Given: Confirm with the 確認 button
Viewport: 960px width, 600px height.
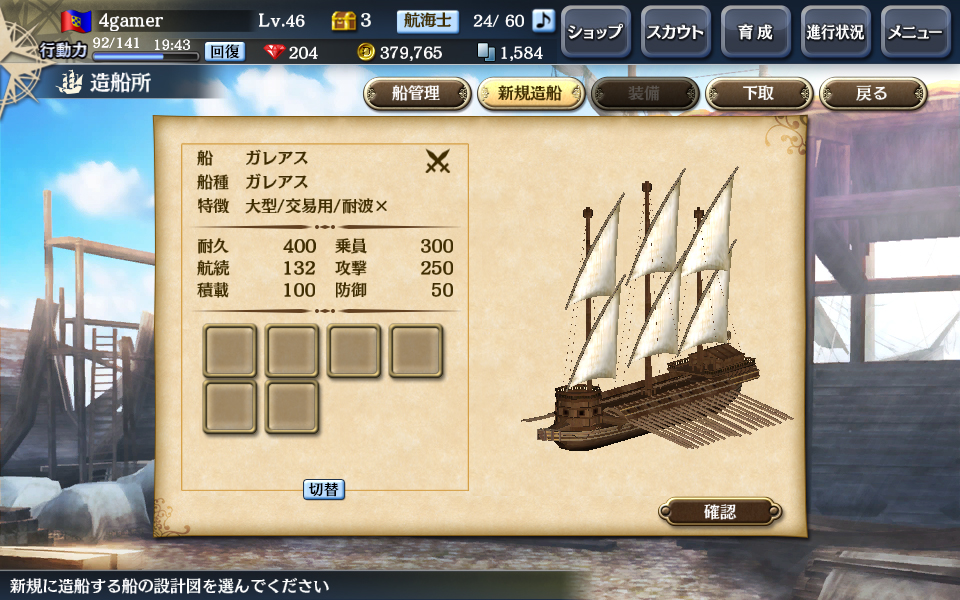Looking at the screenshot, I should point(720,511).
